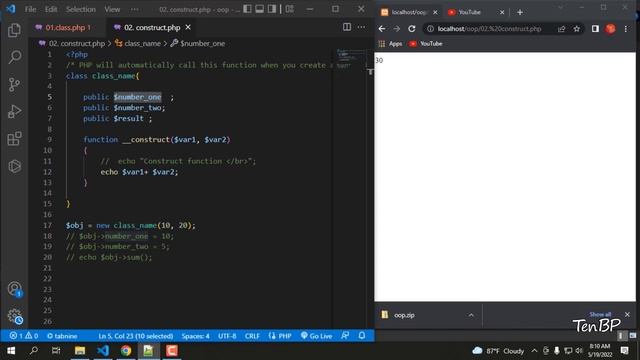Toggle the primary side bar layout icon
The height and width of the screenshot is (360, 640).
click(x=247, y=9)
